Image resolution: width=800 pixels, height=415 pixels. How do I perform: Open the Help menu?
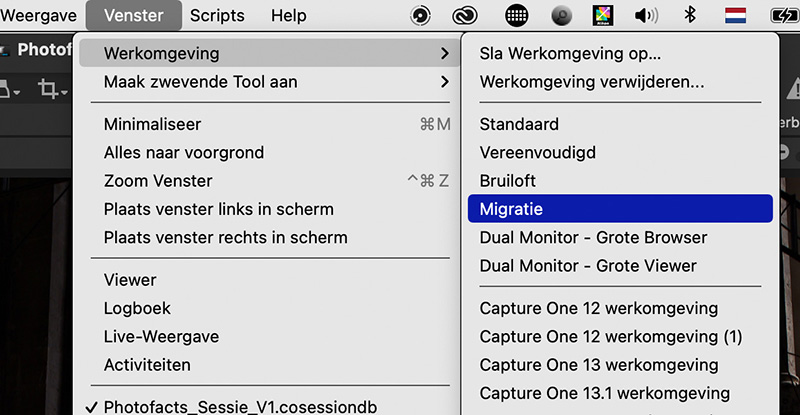(288, 16)
